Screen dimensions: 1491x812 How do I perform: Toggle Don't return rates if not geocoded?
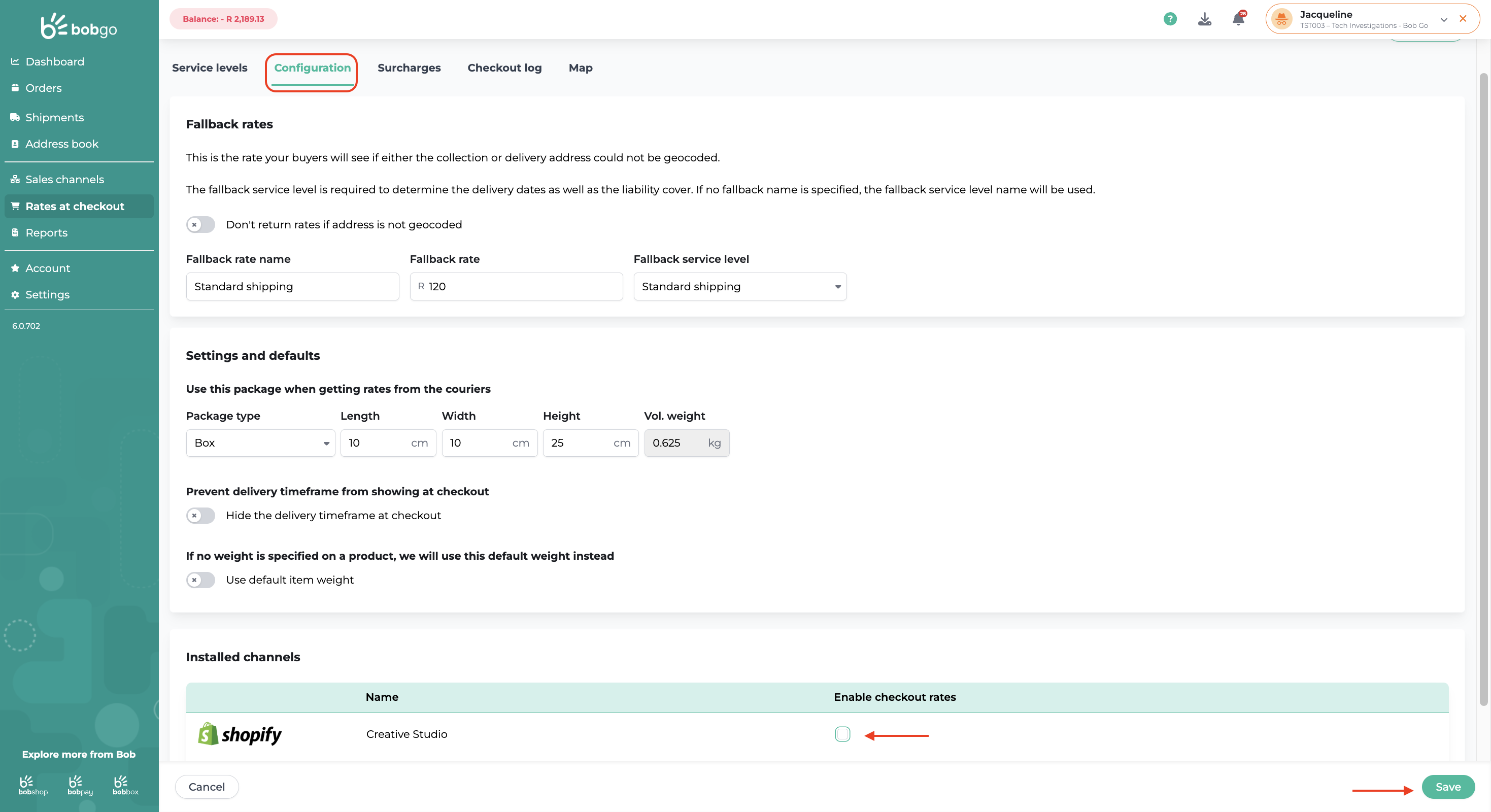200,224
